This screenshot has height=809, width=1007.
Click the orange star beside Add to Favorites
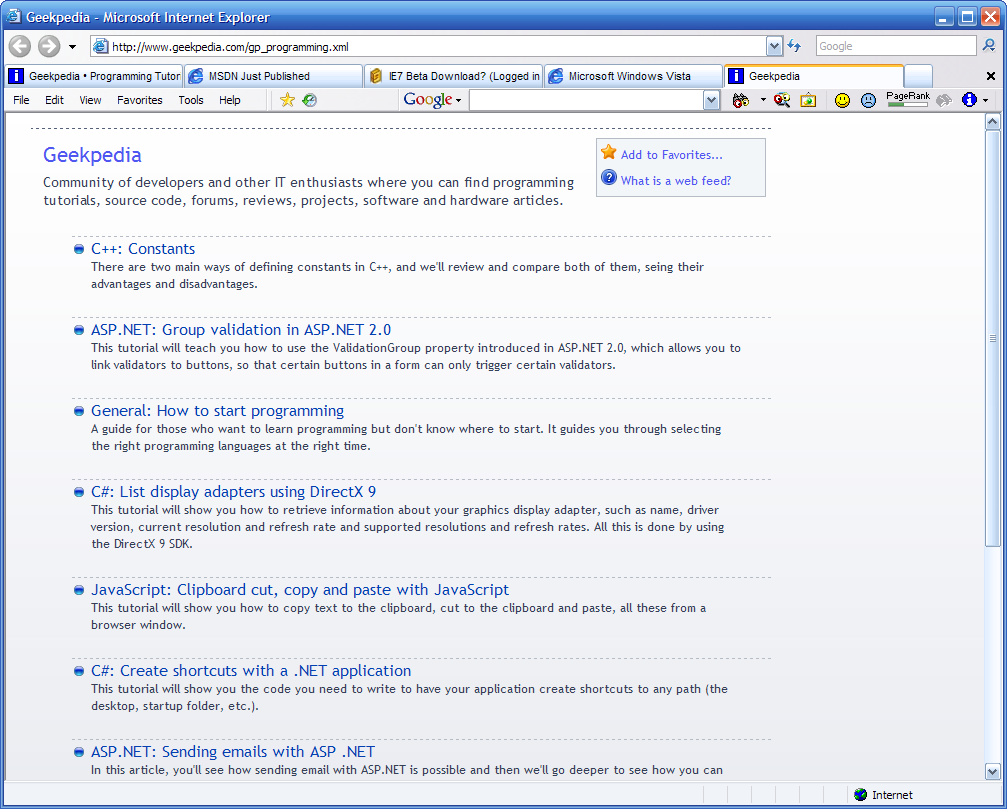608,152
